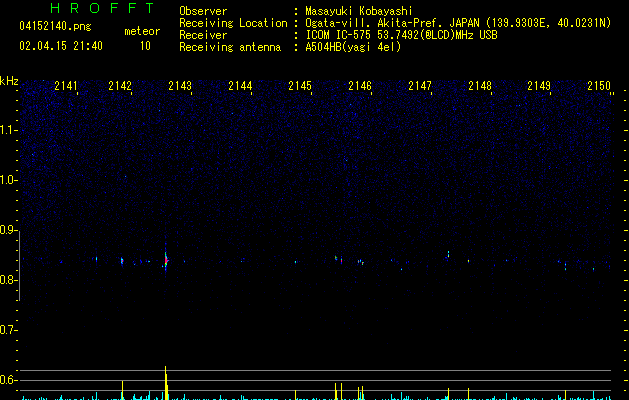
Task: Click the Observer label
Action: pos(203,11)
